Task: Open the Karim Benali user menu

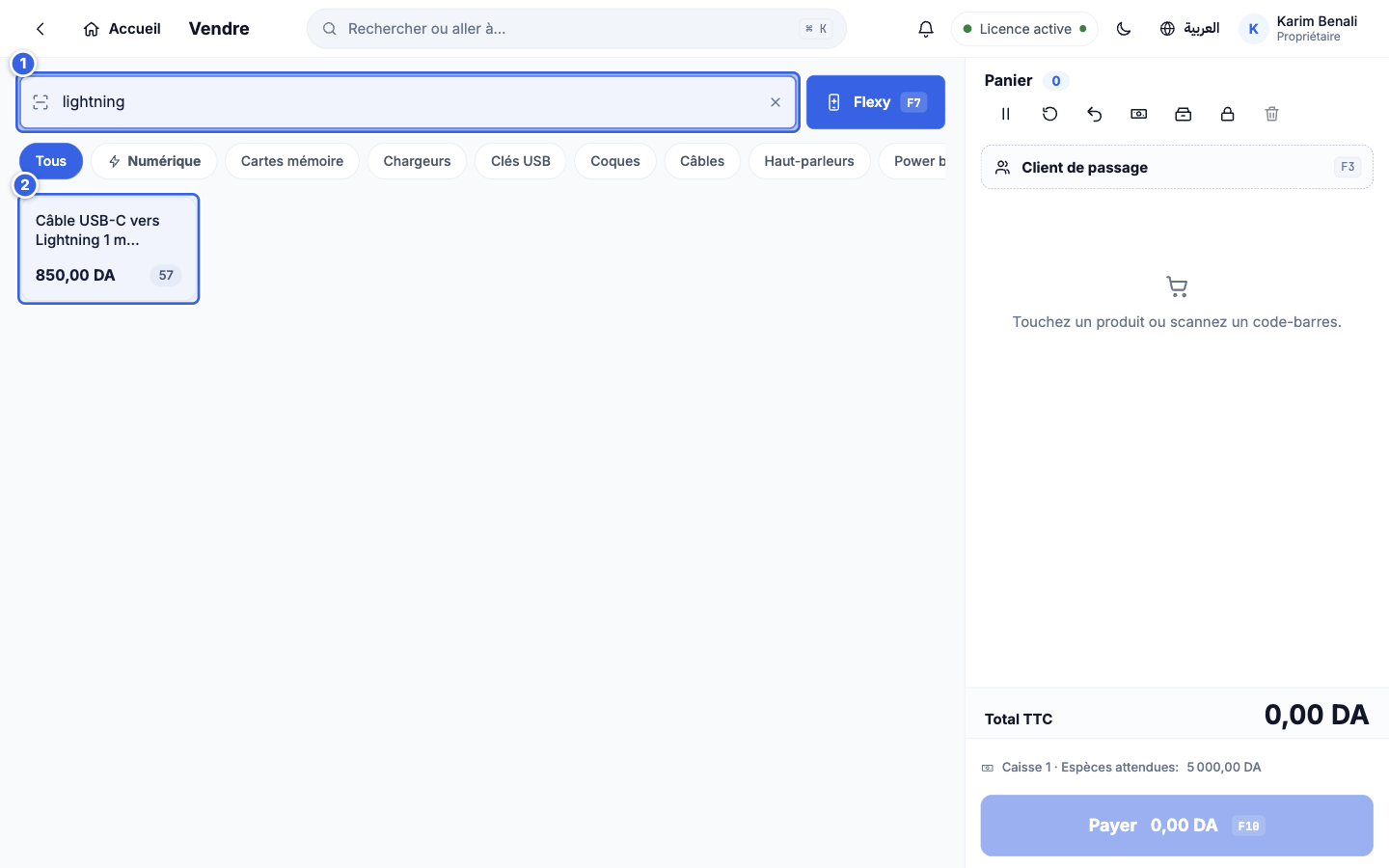Action: tap(1298, 29)
